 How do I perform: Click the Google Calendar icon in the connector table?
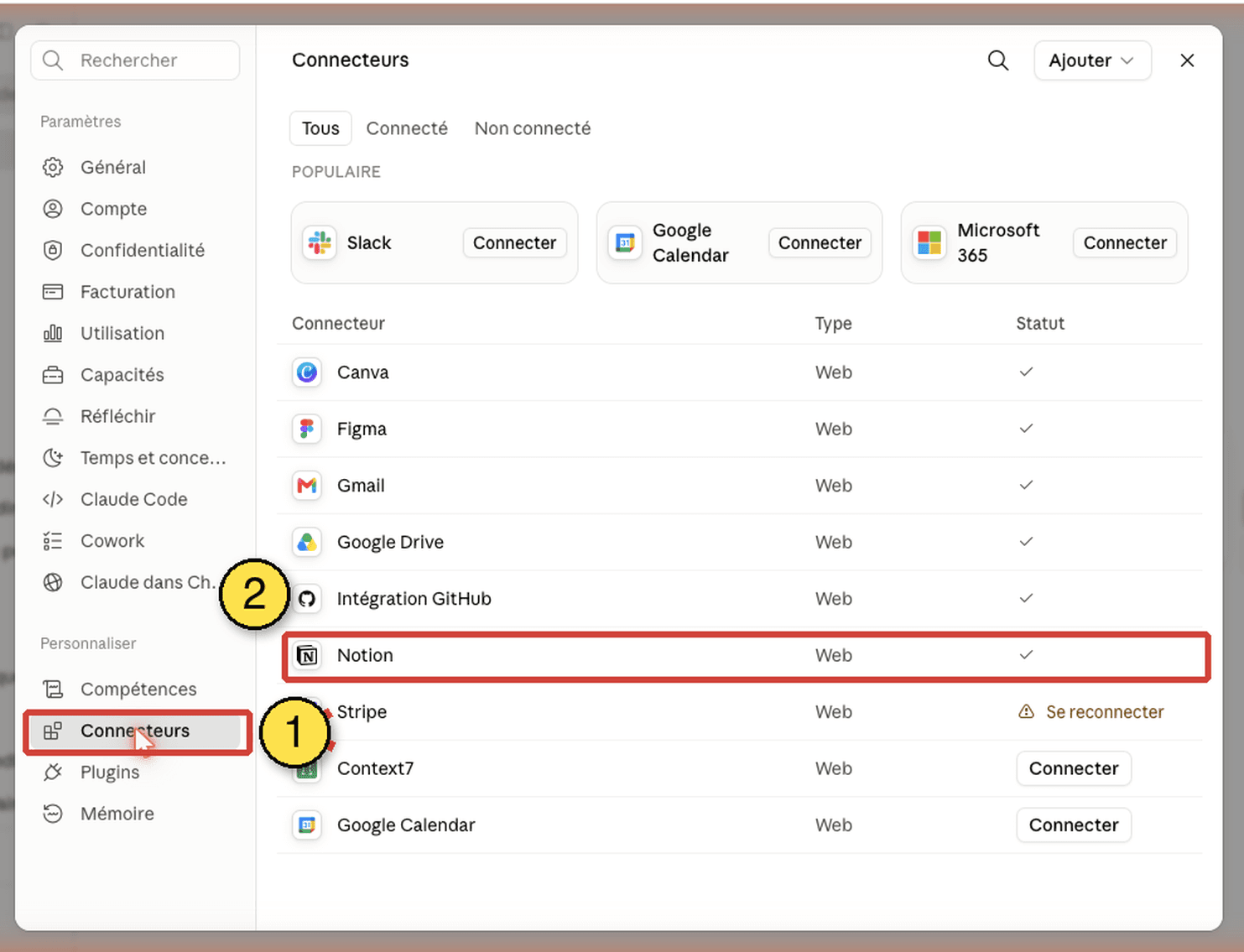[307, 825]
